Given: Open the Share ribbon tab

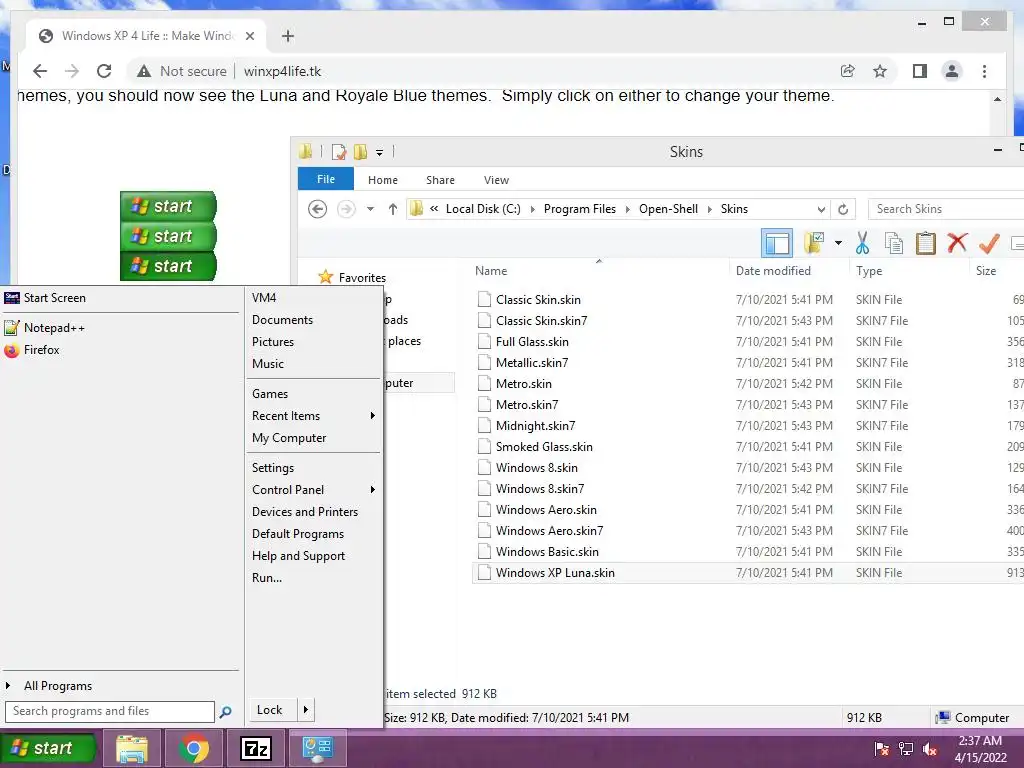Looking at the screenshot, I should 440,180.
